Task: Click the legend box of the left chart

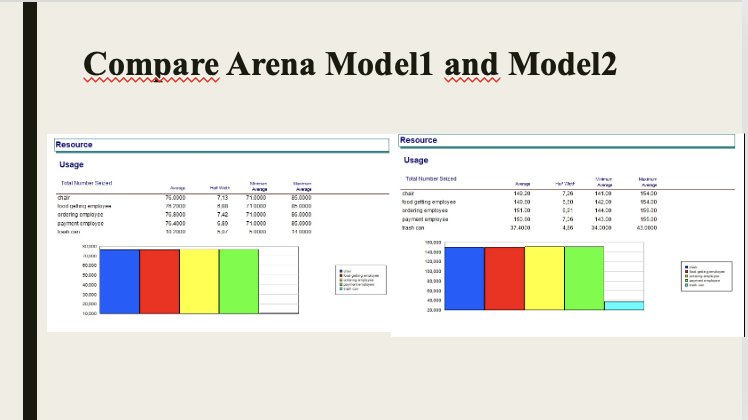Action: pyautogui.click(x=361, y=280)
